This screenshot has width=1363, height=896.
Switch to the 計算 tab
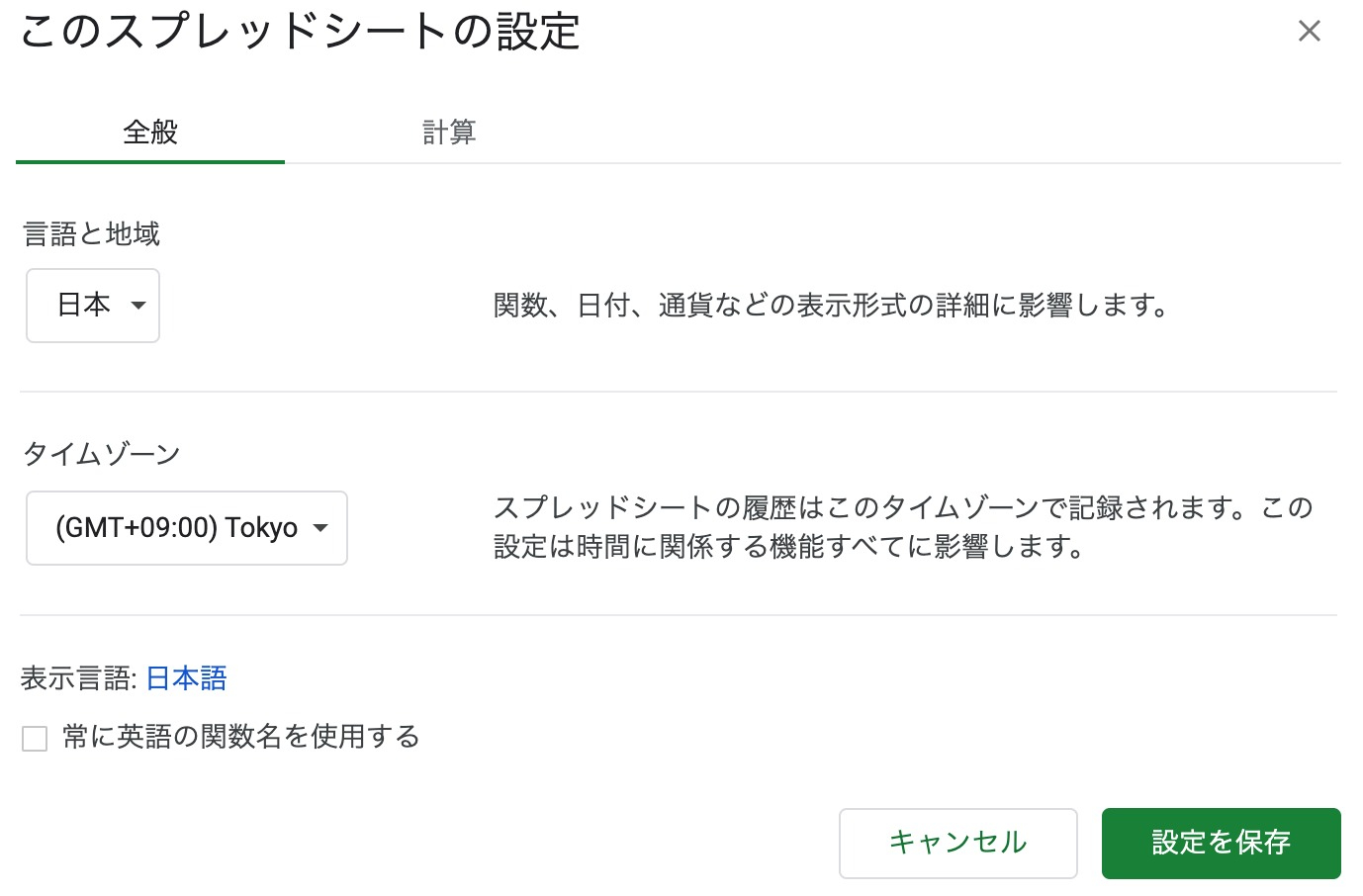pos(448,131)
